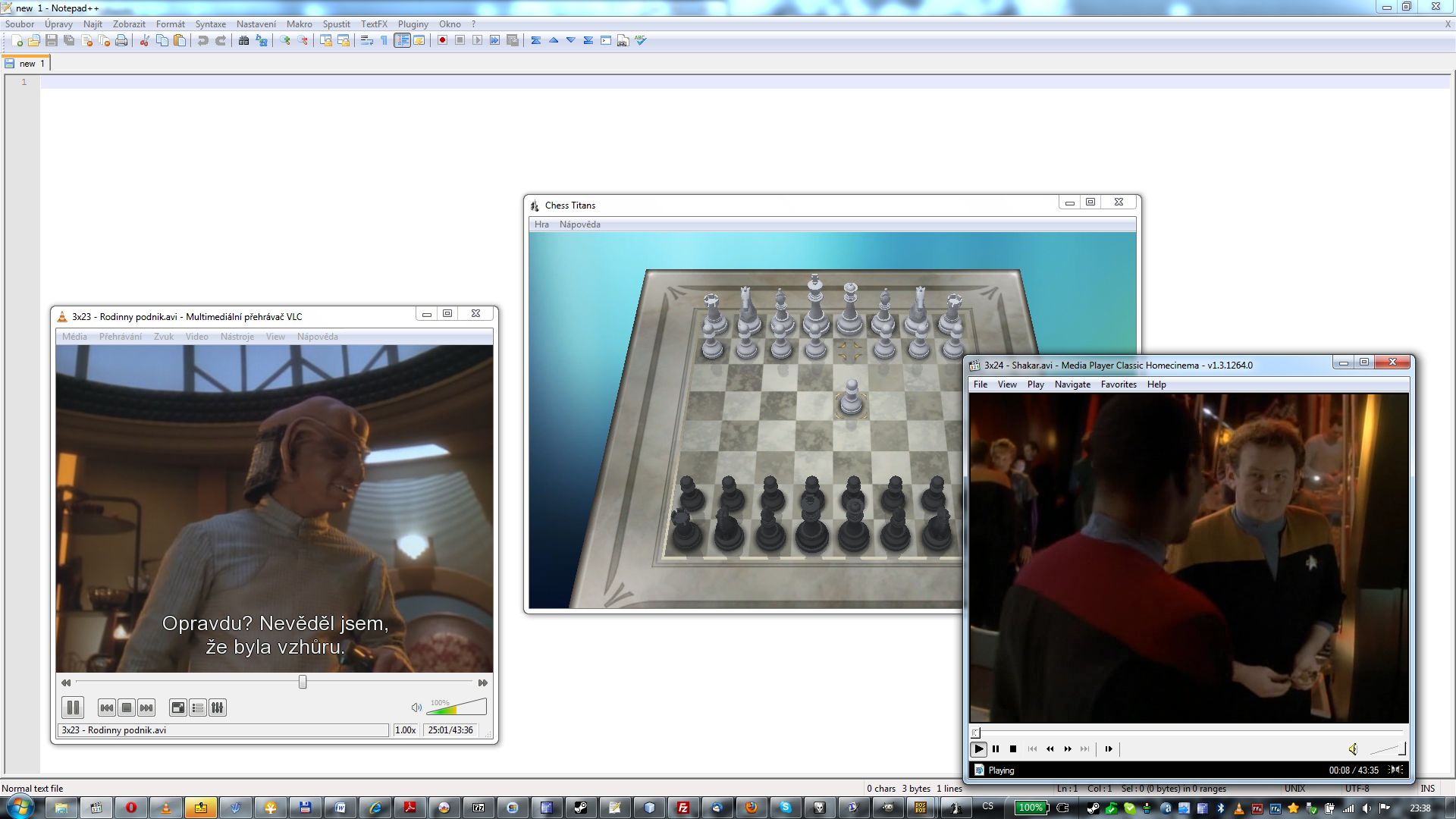1456x819 pixels.
Task: Click the frame step button in Media Player Classic
Action: (x=1109, y=748)
